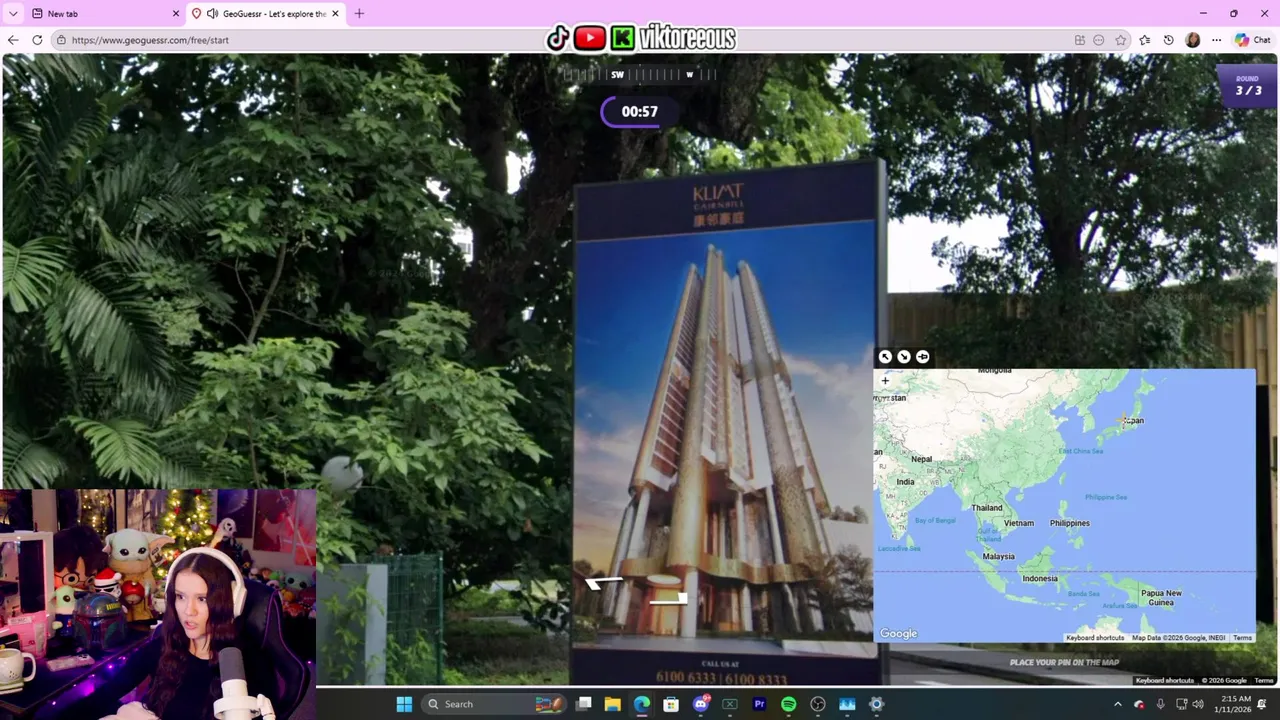This screenshot has height=720, width=1280.
Task: Open clock showing 2:15 AM
Action: pyautogui.click(x=1235, y=704)
